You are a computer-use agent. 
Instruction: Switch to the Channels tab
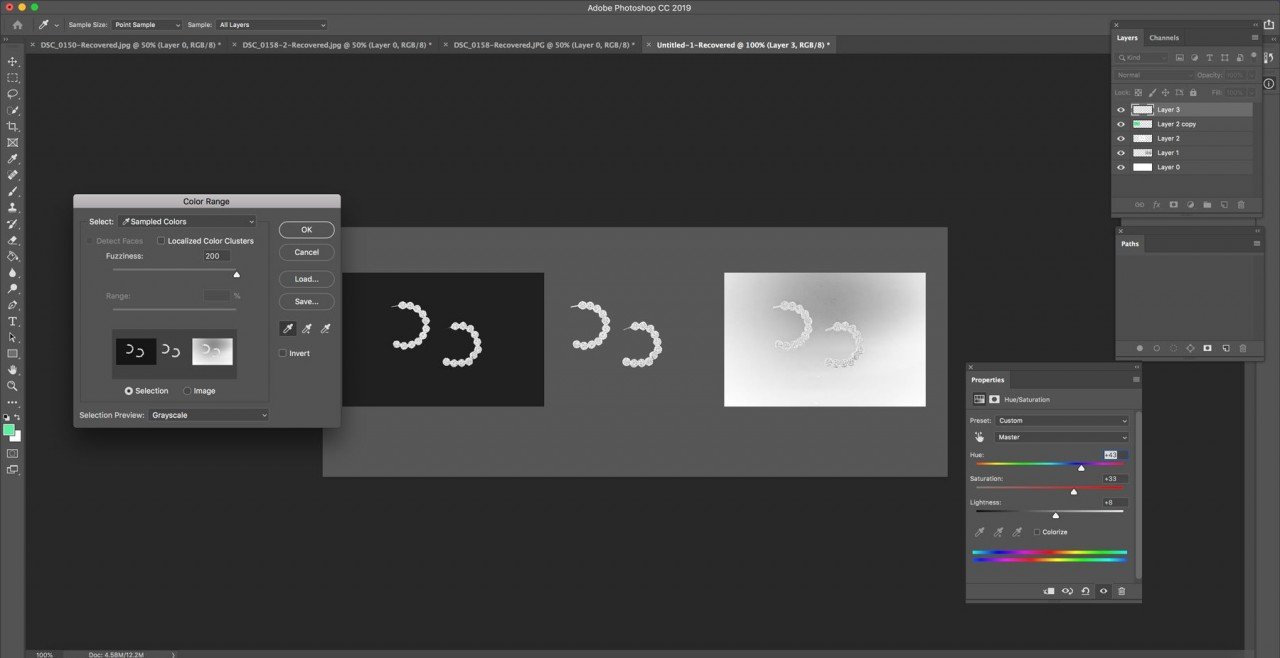(1164, 38)
